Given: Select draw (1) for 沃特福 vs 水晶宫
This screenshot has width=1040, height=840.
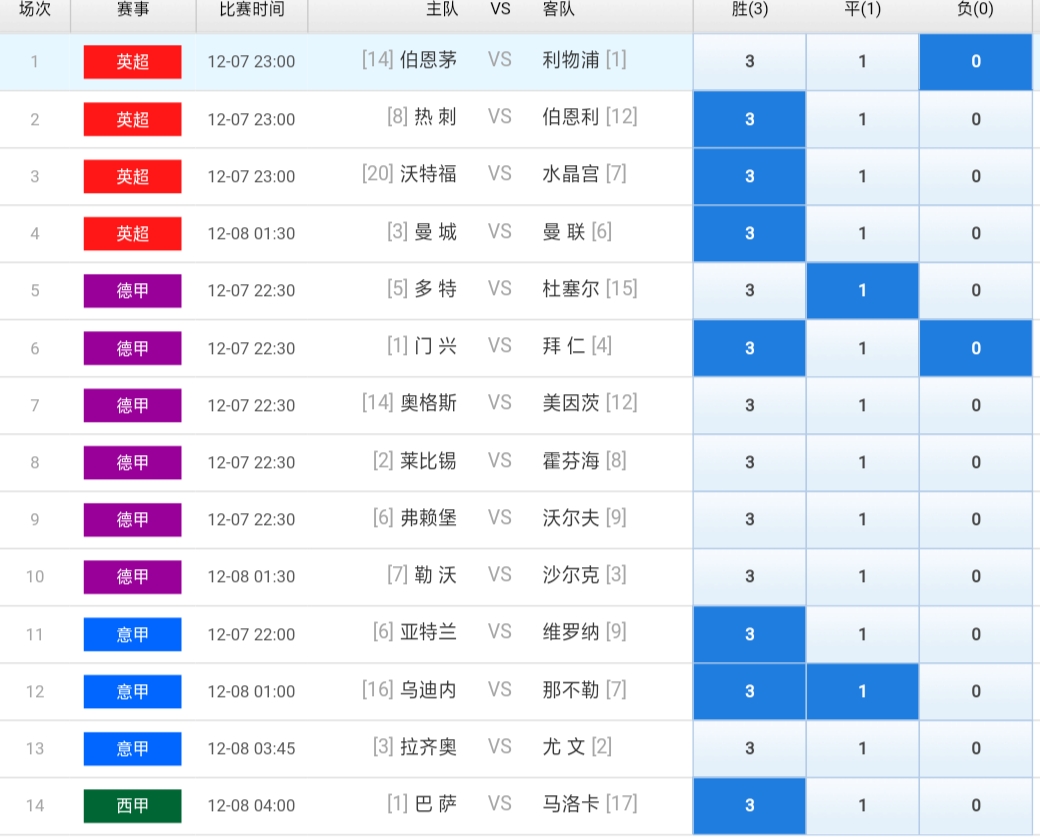Looking at the screenshot, I should 862,176.
